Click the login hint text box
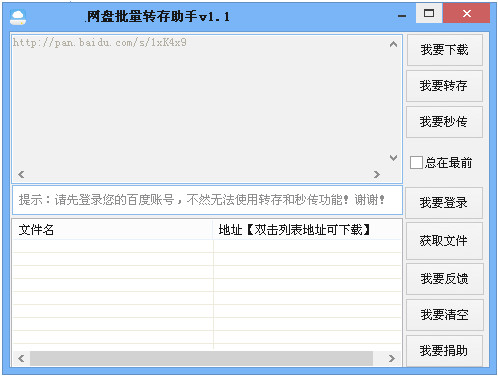The image size is (498, 376). [207, 200]
